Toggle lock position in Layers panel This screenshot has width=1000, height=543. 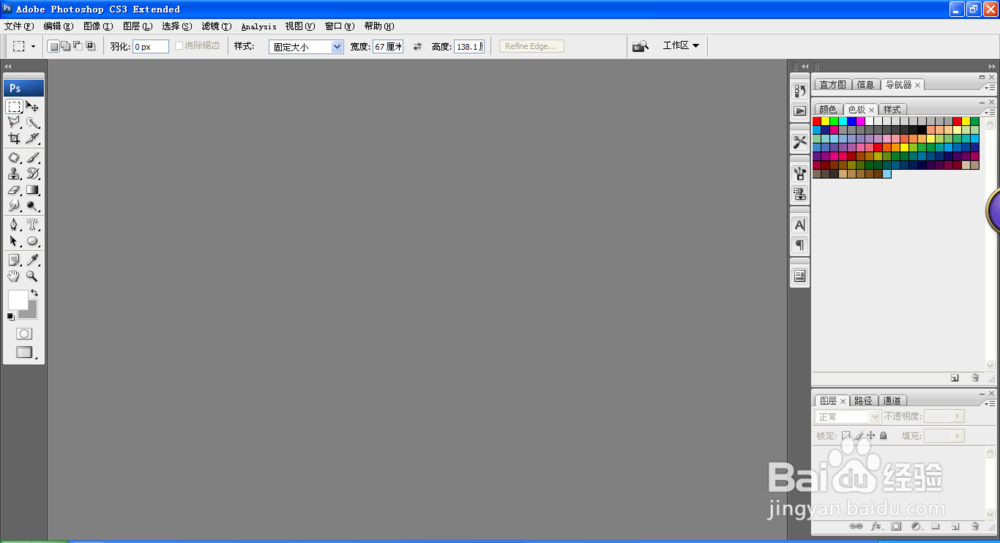click(x=871, y=436)
